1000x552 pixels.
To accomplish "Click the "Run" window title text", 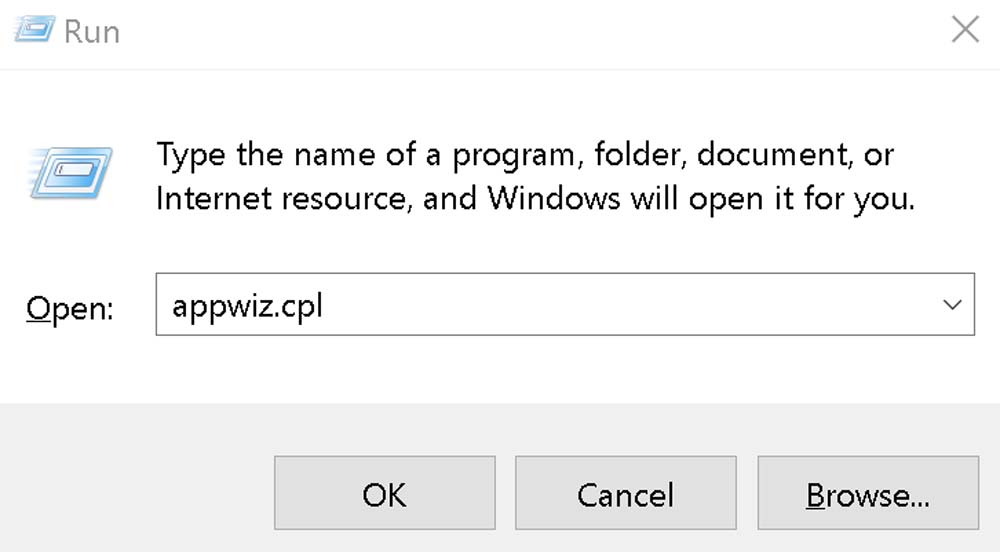I will [x=92, y=31].
